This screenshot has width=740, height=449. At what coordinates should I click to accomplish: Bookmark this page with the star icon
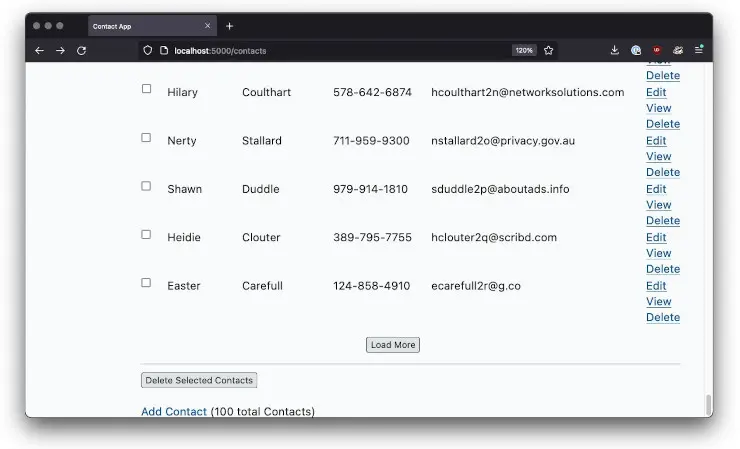(549, 50)
